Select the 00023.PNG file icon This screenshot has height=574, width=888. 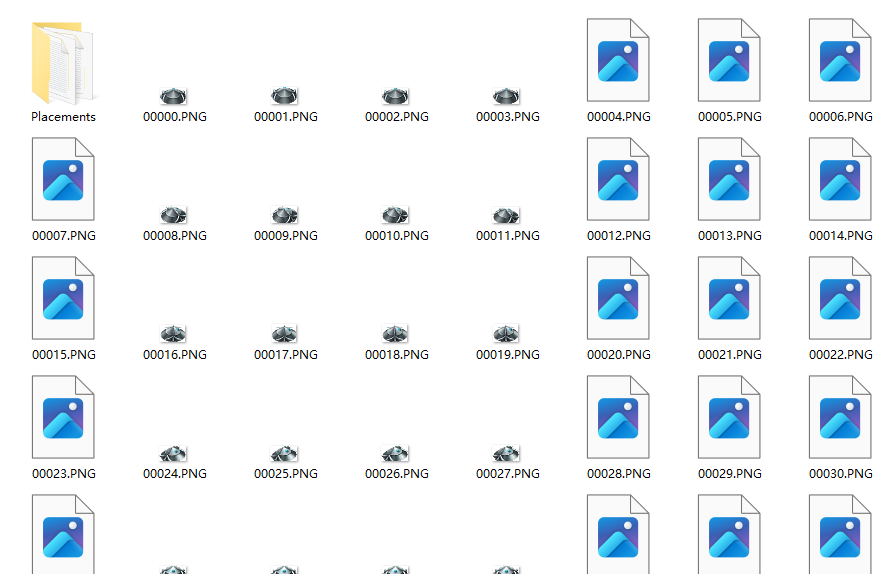(x=63, y=418)
